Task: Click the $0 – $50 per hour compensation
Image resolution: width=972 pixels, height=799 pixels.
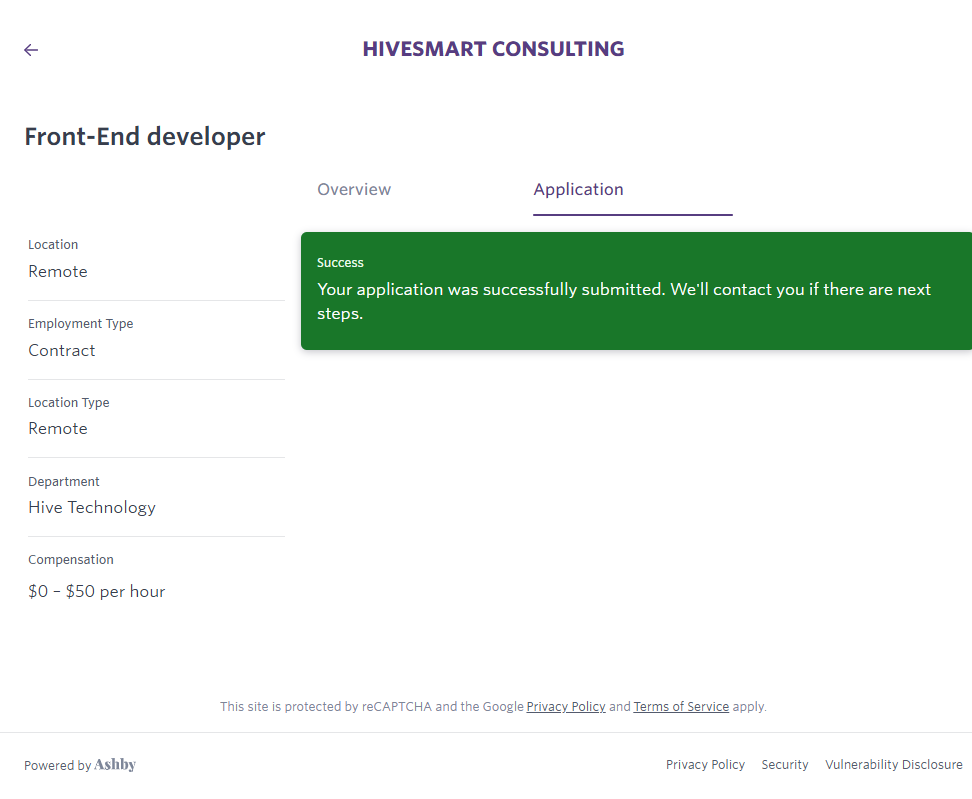Action: point(96,592)
